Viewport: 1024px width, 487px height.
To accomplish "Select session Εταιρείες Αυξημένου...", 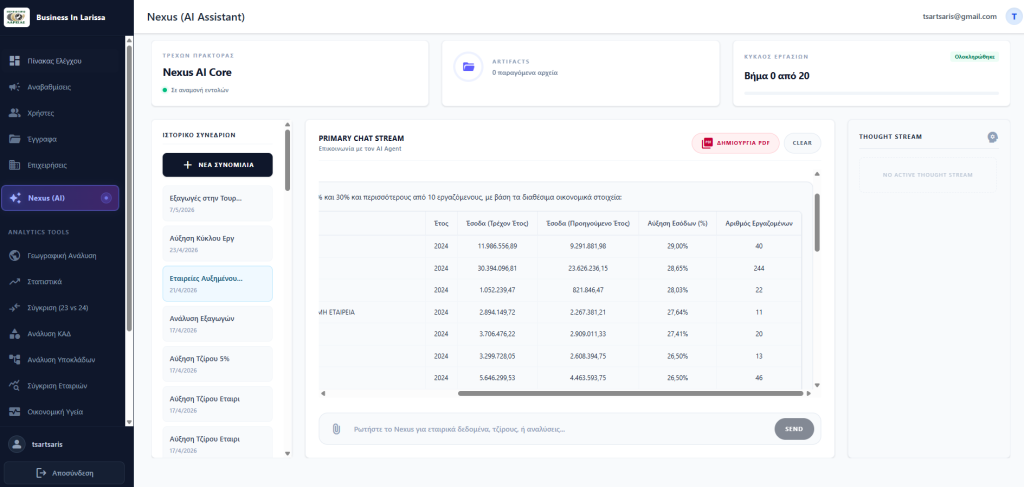I will (x=217, y=283).
